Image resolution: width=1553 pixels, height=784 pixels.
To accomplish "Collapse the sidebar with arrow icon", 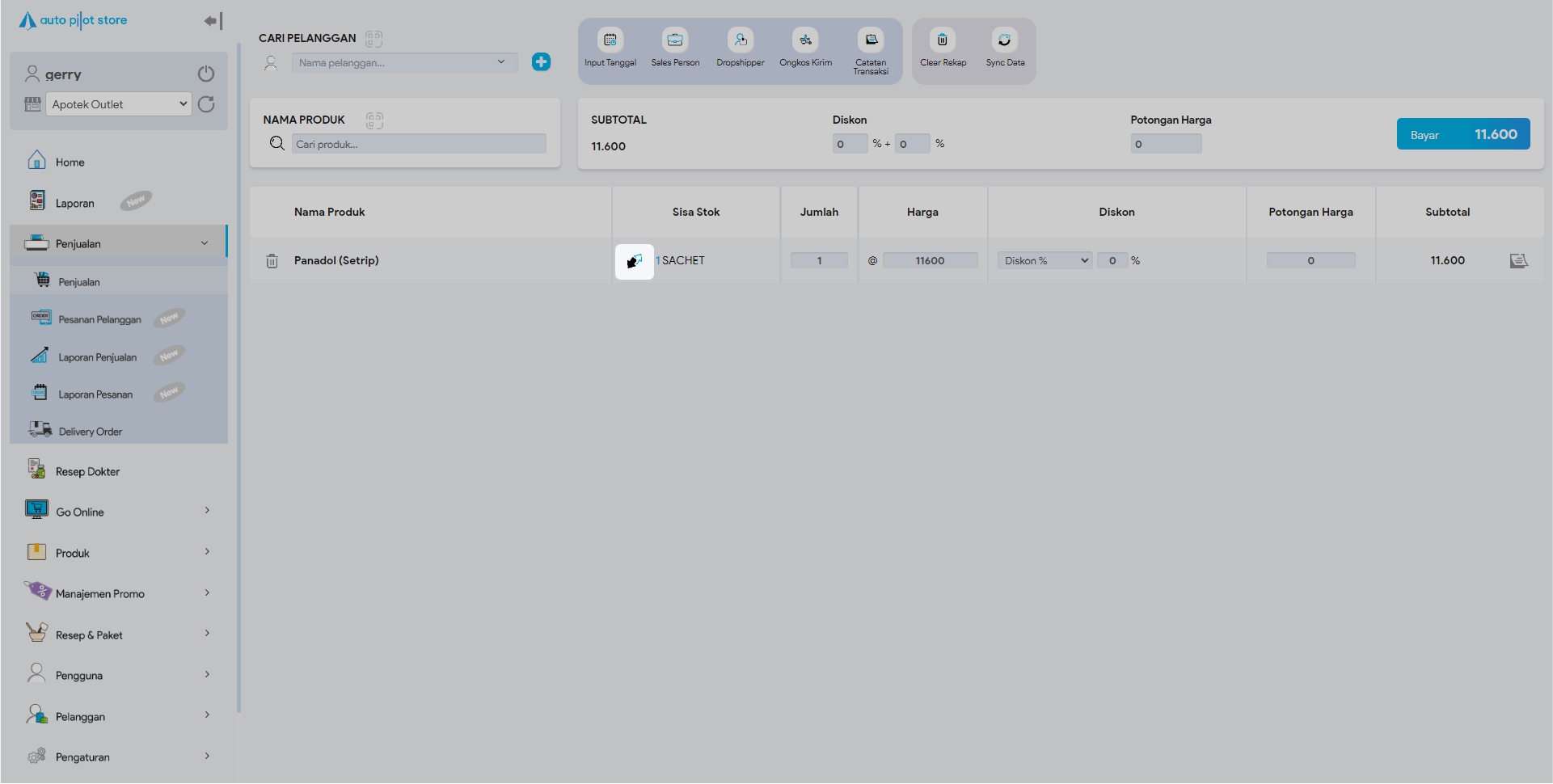I will [x=213, y=21].
